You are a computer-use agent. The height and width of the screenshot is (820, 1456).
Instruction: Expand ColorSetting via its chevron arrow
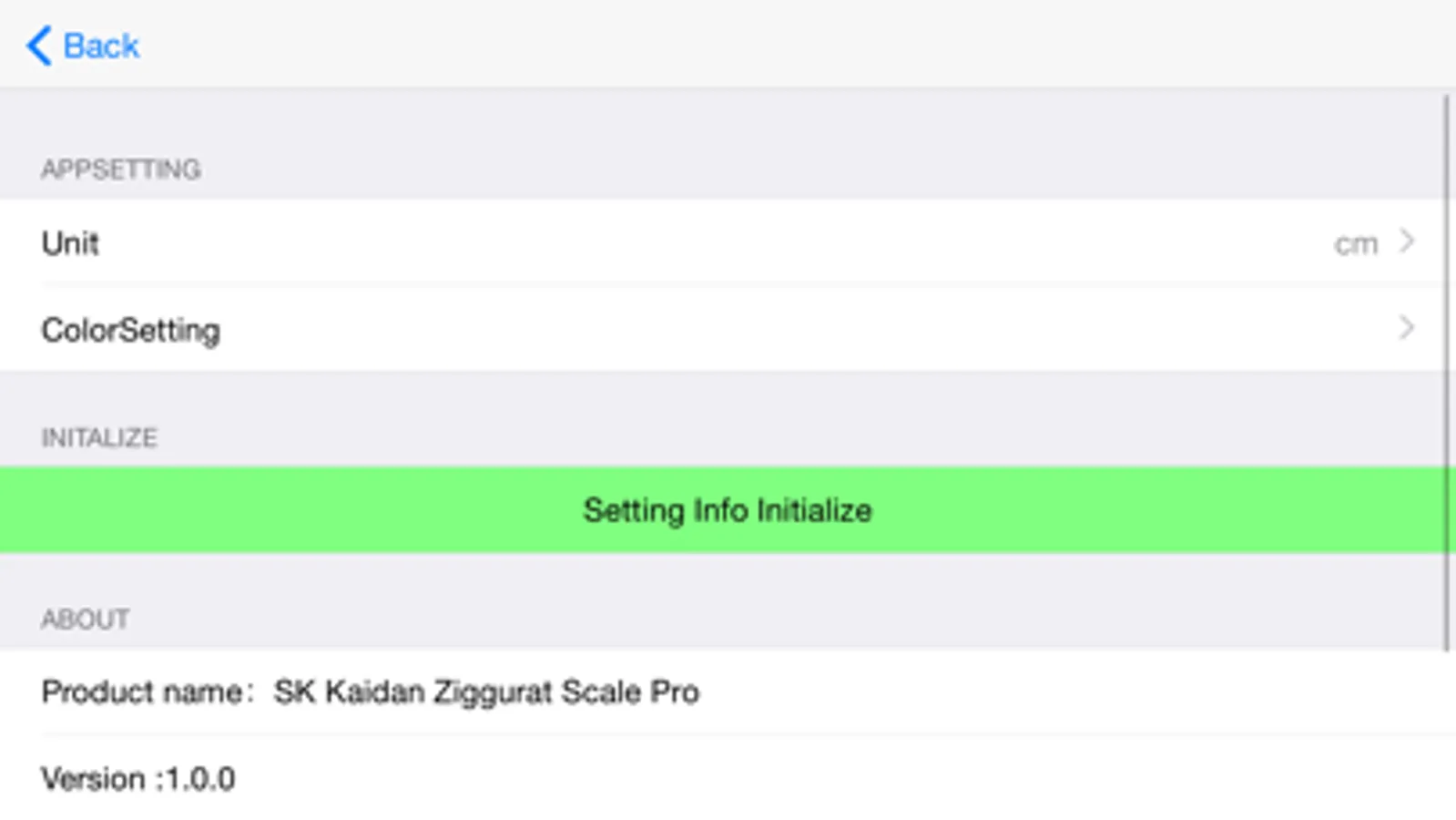click(x=1407, y=328)
